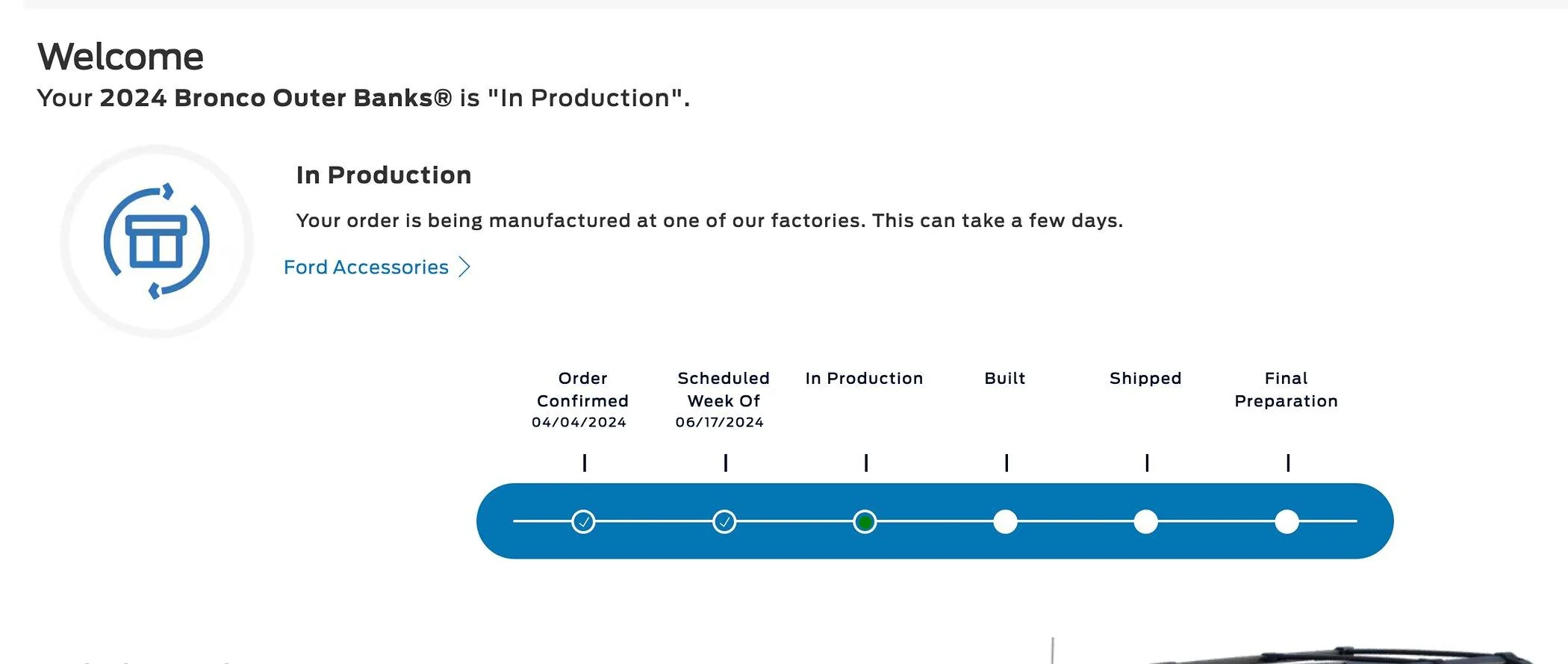Click the Order Confirmed label

coord(582,389)
